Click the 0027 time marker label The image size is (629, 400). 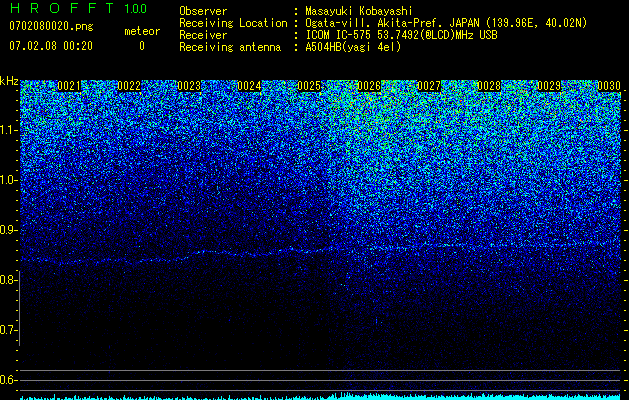click(429, 86)
